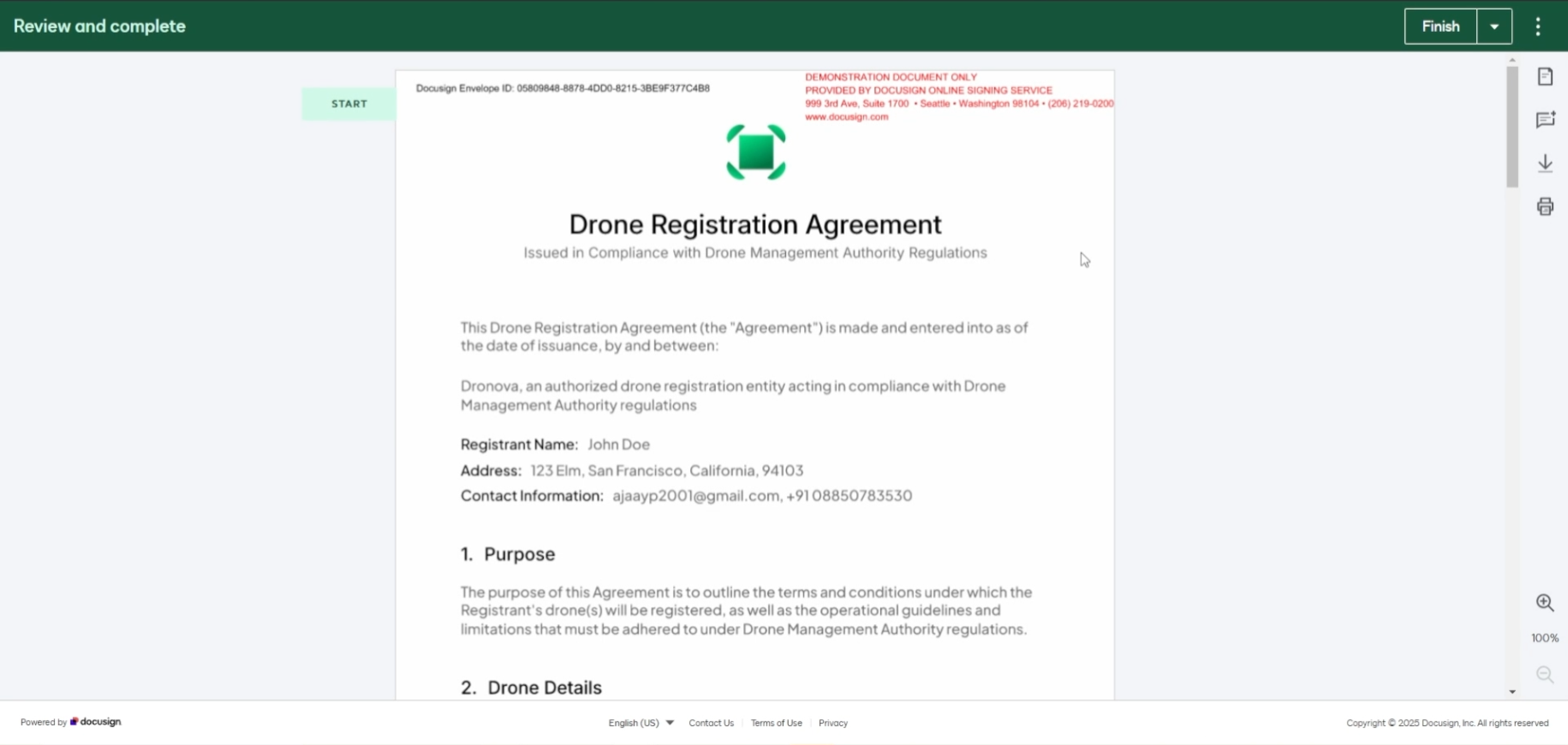Click the www.docusign.com red text

pos(846,117)
